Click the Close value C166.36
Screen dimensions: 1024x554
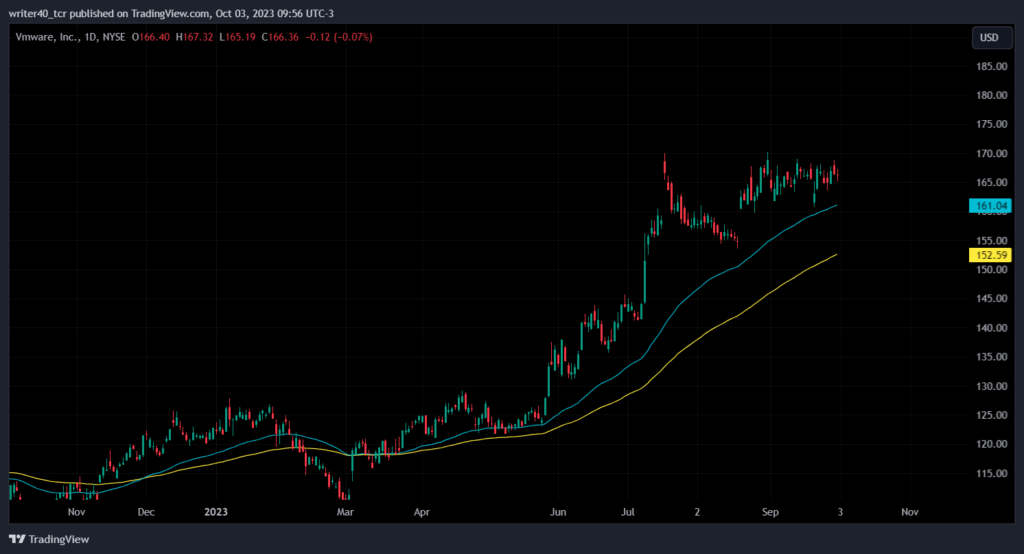click(280, 37)
